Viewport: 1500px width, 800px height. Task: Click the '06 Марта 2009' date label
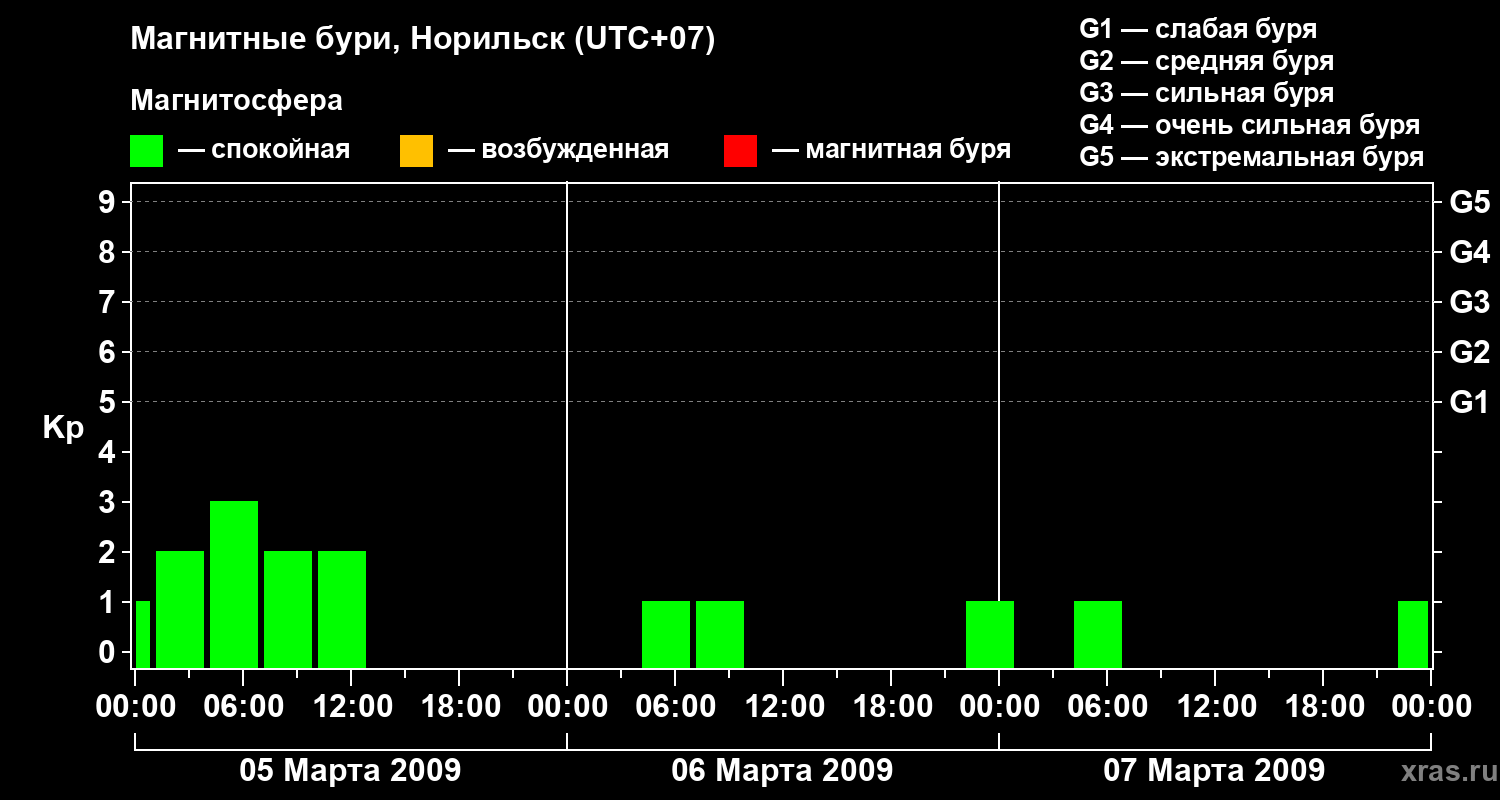click(x=782, y=770)
